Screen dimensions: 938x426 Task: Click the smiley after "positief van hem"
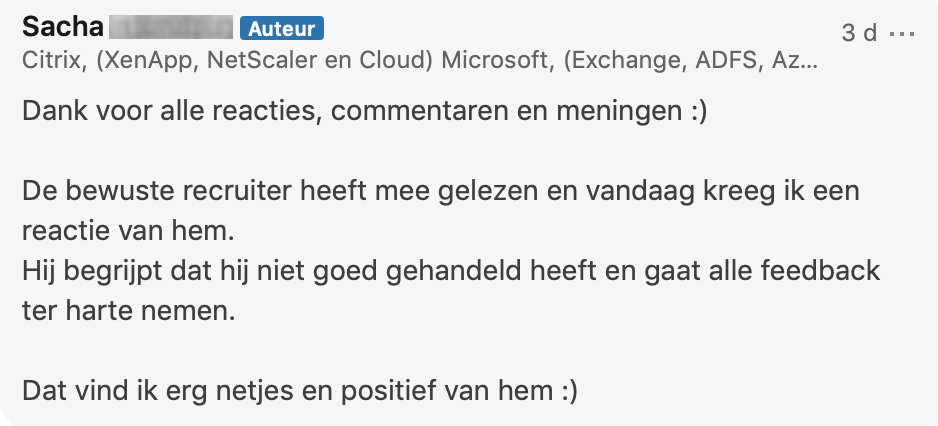tap(567, 390)
